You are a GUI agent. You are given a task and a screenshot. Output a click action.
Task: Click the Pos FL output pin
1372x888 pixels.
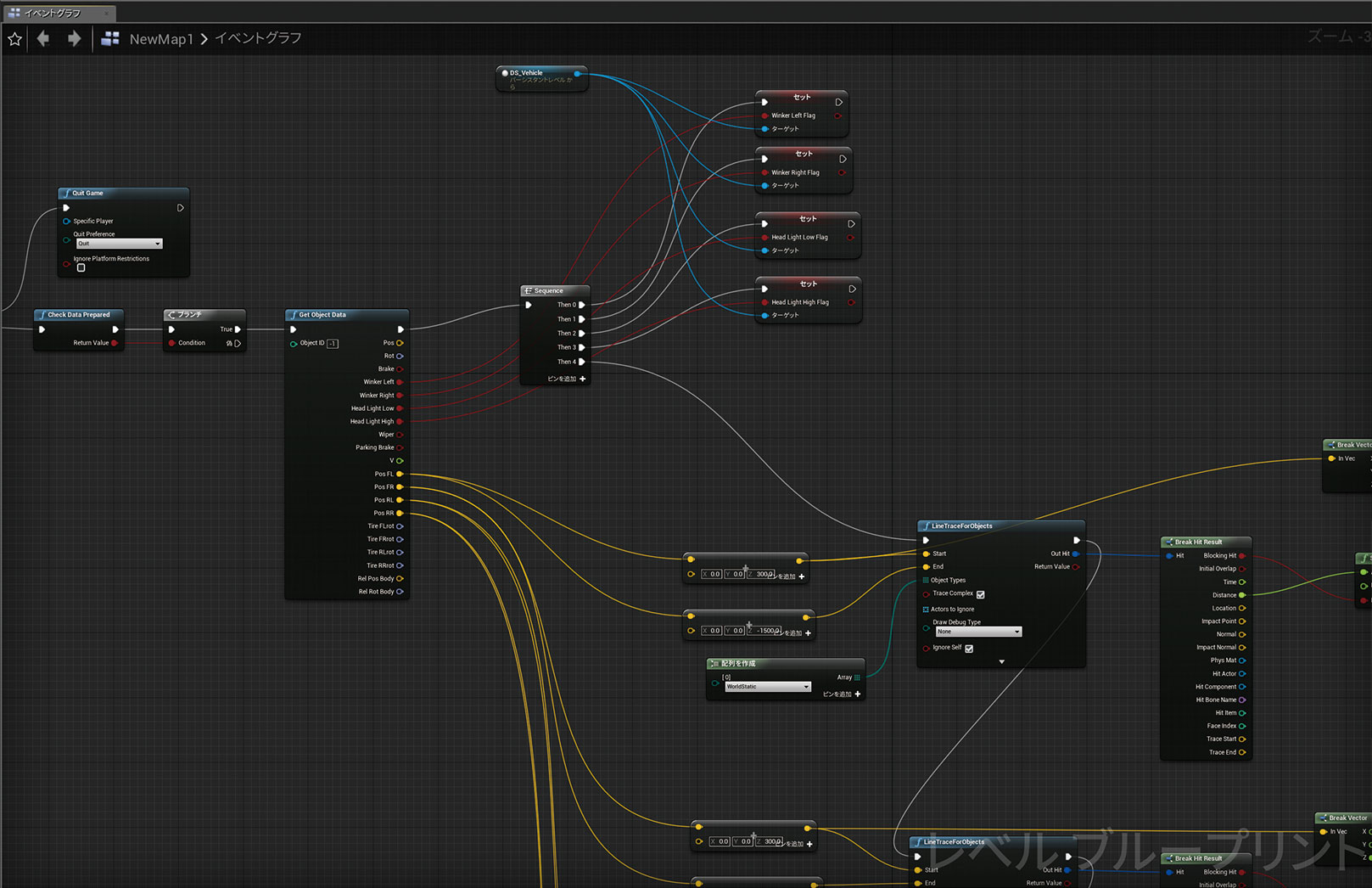point(400,474)
